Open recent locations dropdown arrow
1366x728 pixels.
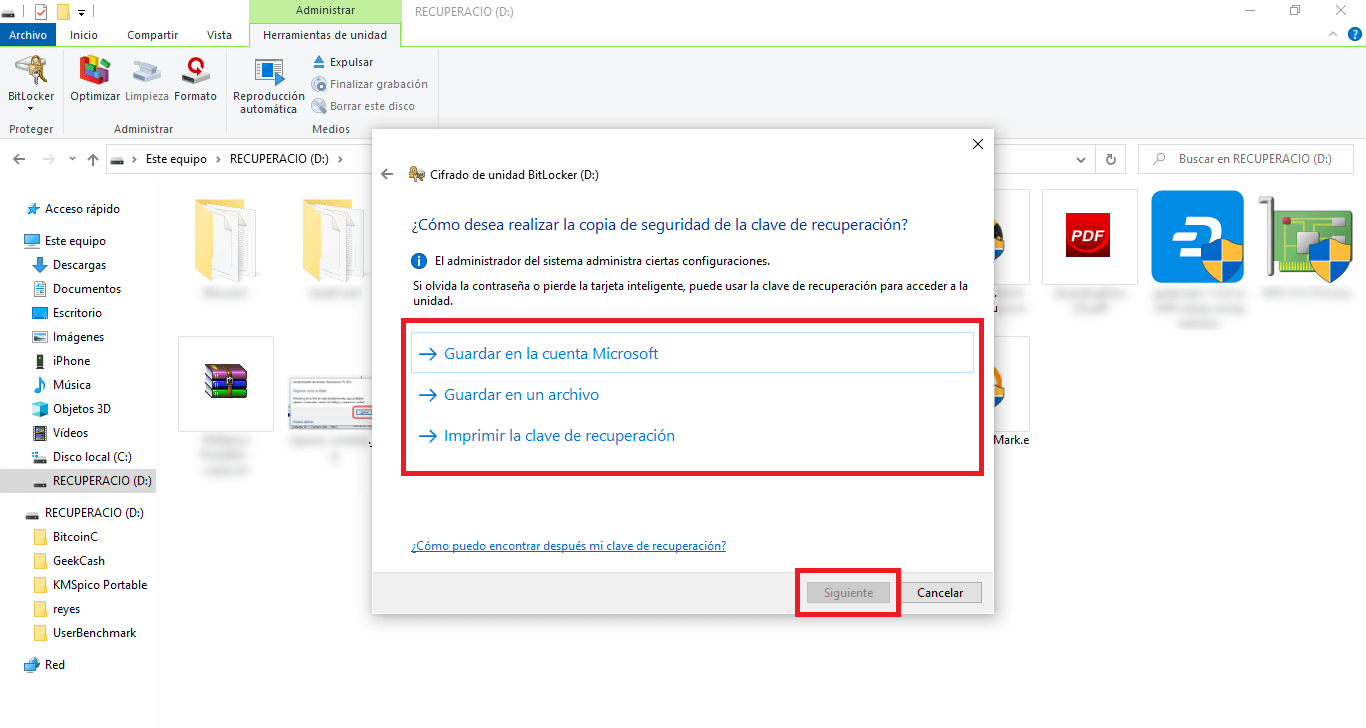point(72,159)
